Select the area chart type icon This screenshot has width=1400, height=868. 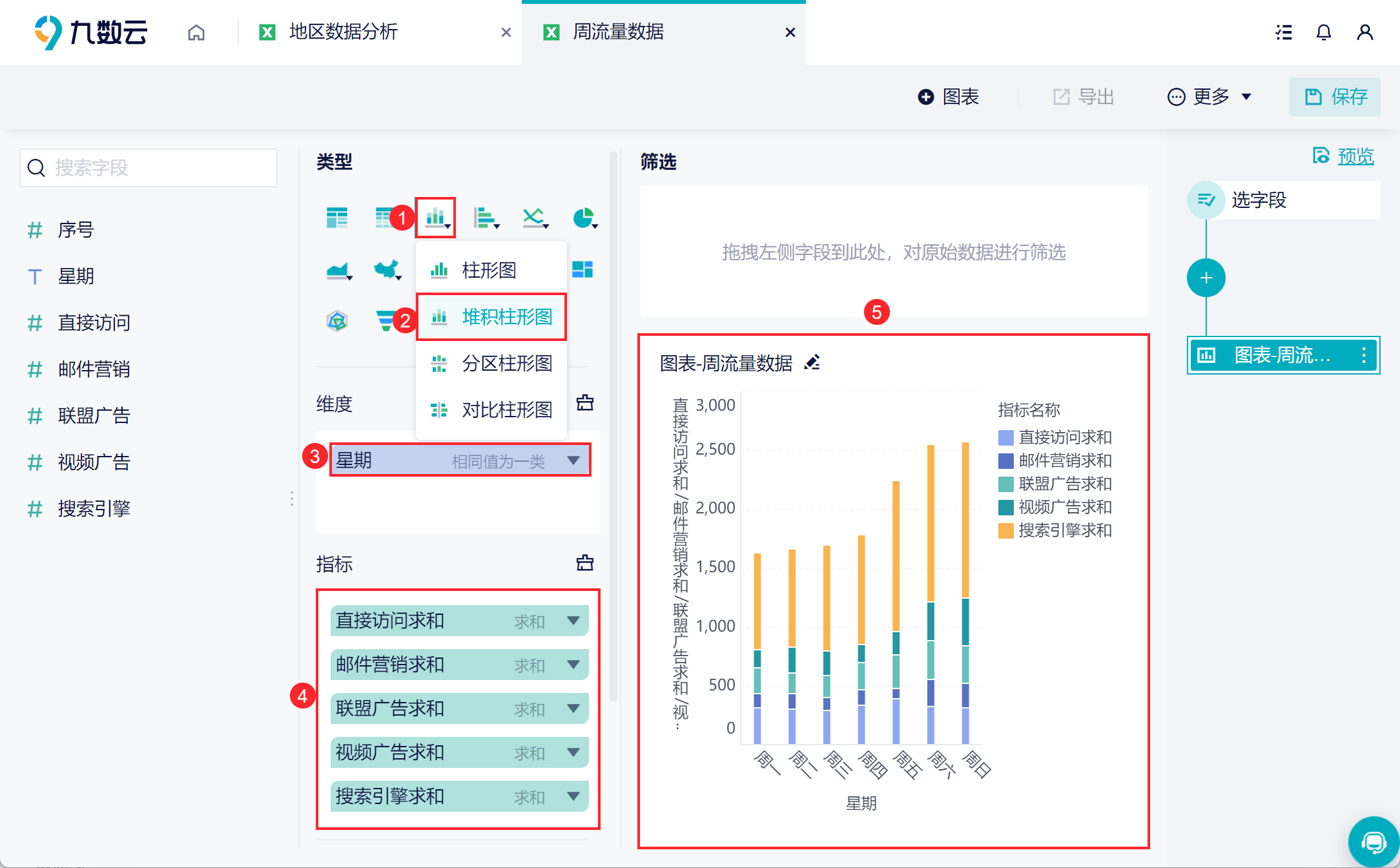(x=338, y=270)
